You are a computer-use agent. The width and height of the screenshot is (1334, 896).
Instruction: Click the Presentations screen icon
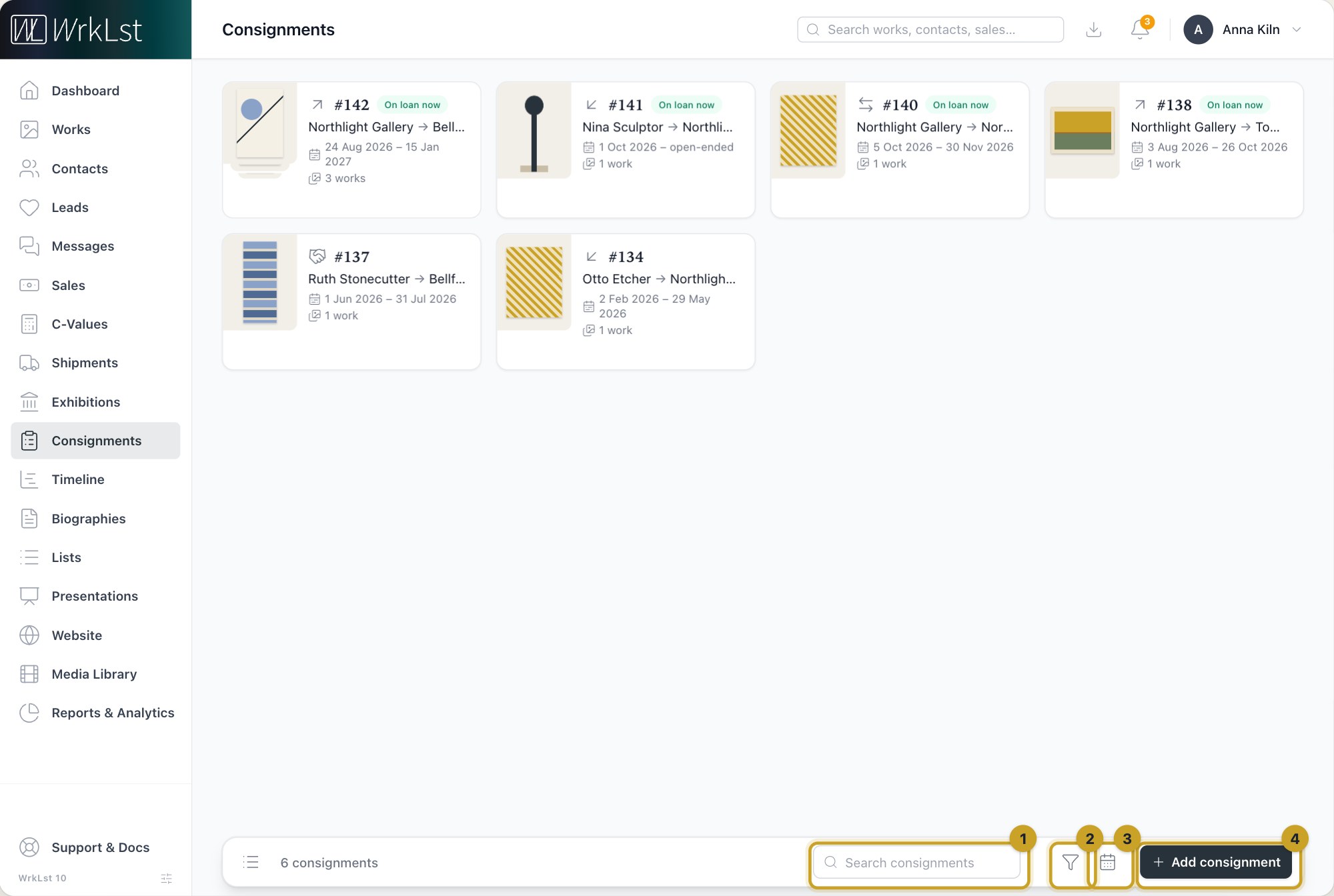click(29, 596)
